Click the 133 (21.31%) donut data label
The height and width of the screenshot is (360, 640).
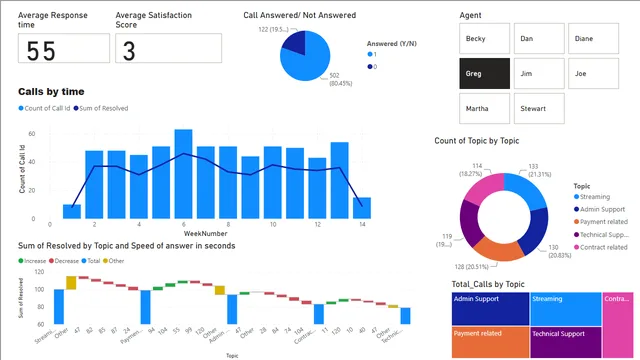coord(540,170)
